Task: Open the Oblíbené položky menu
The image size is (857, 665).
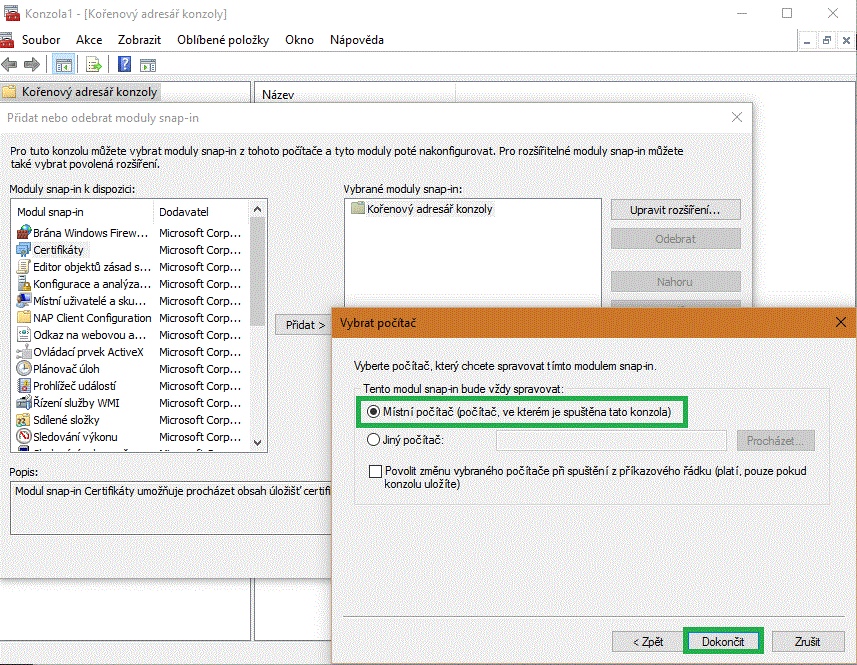Action: (223, 40)
